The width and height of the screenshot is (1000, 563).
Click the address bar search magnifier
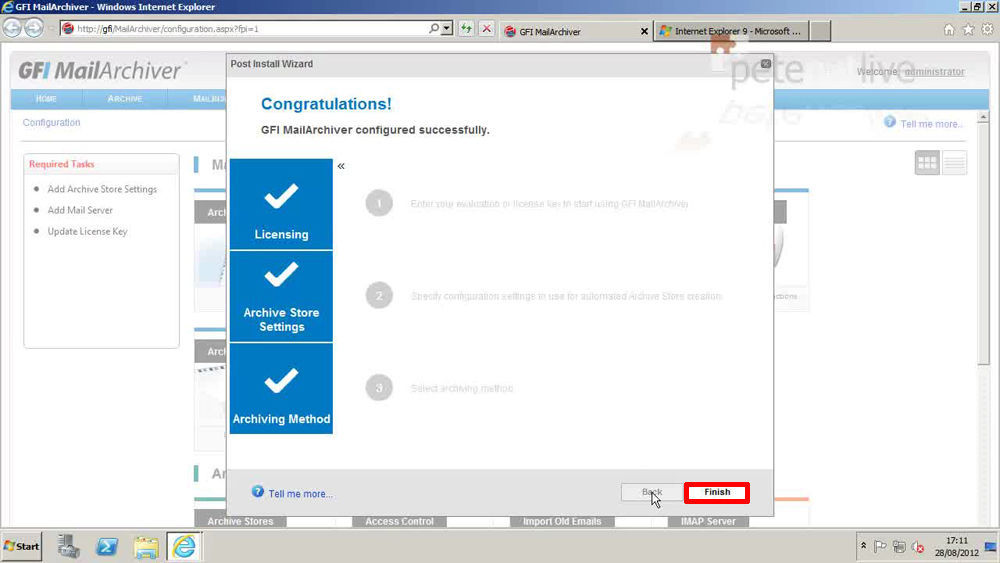[434, 29]
